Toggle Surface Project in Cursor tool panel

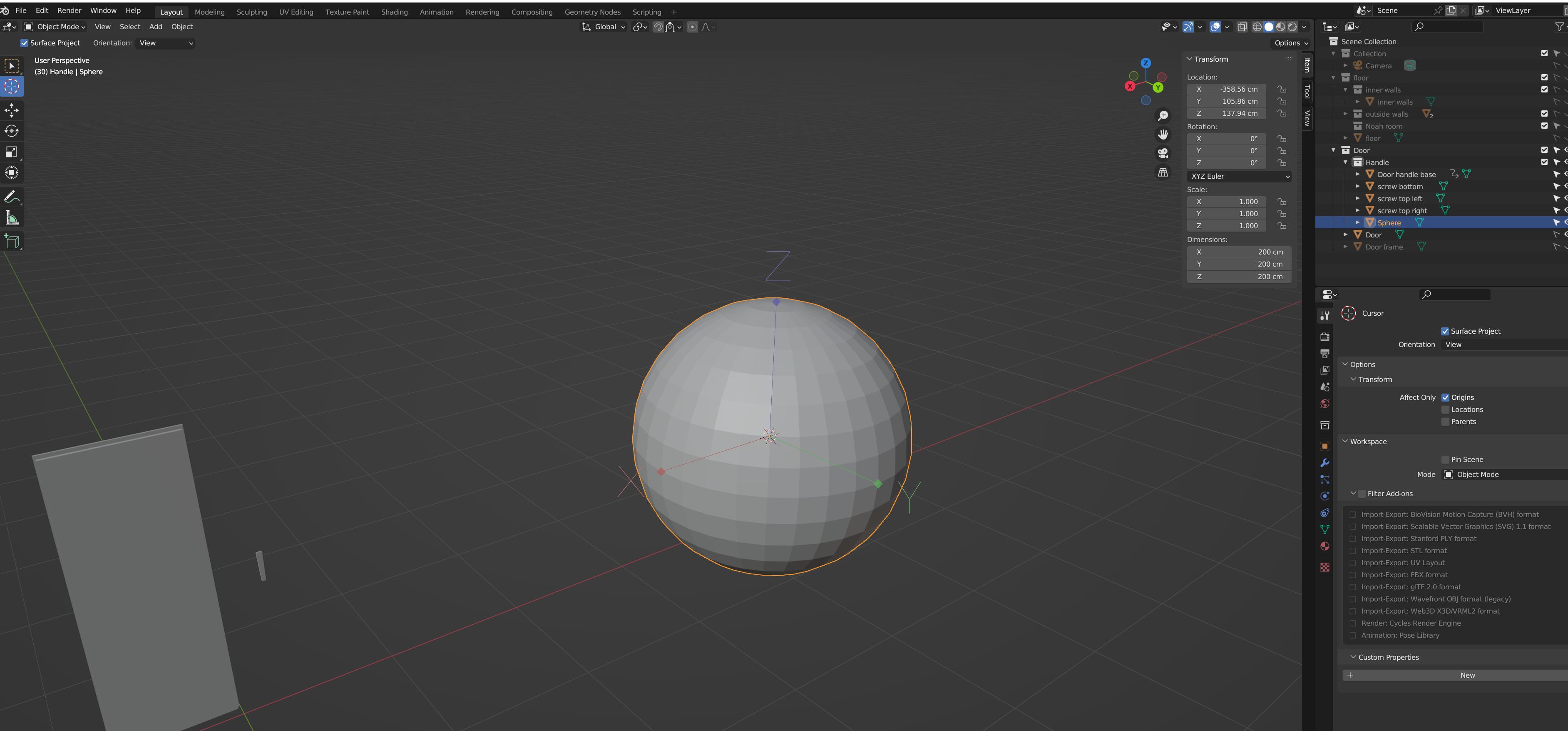click(1444, 332)
